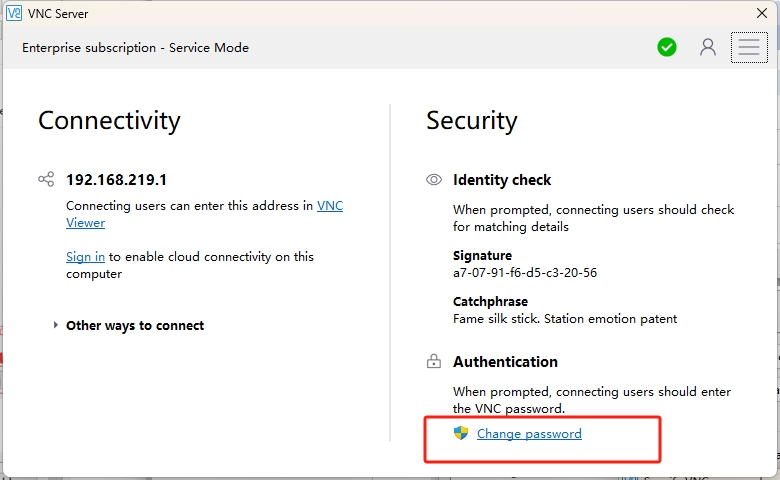Screen dimensions: 780x480
Task: Open the Change password link
Action: [529, 434]
